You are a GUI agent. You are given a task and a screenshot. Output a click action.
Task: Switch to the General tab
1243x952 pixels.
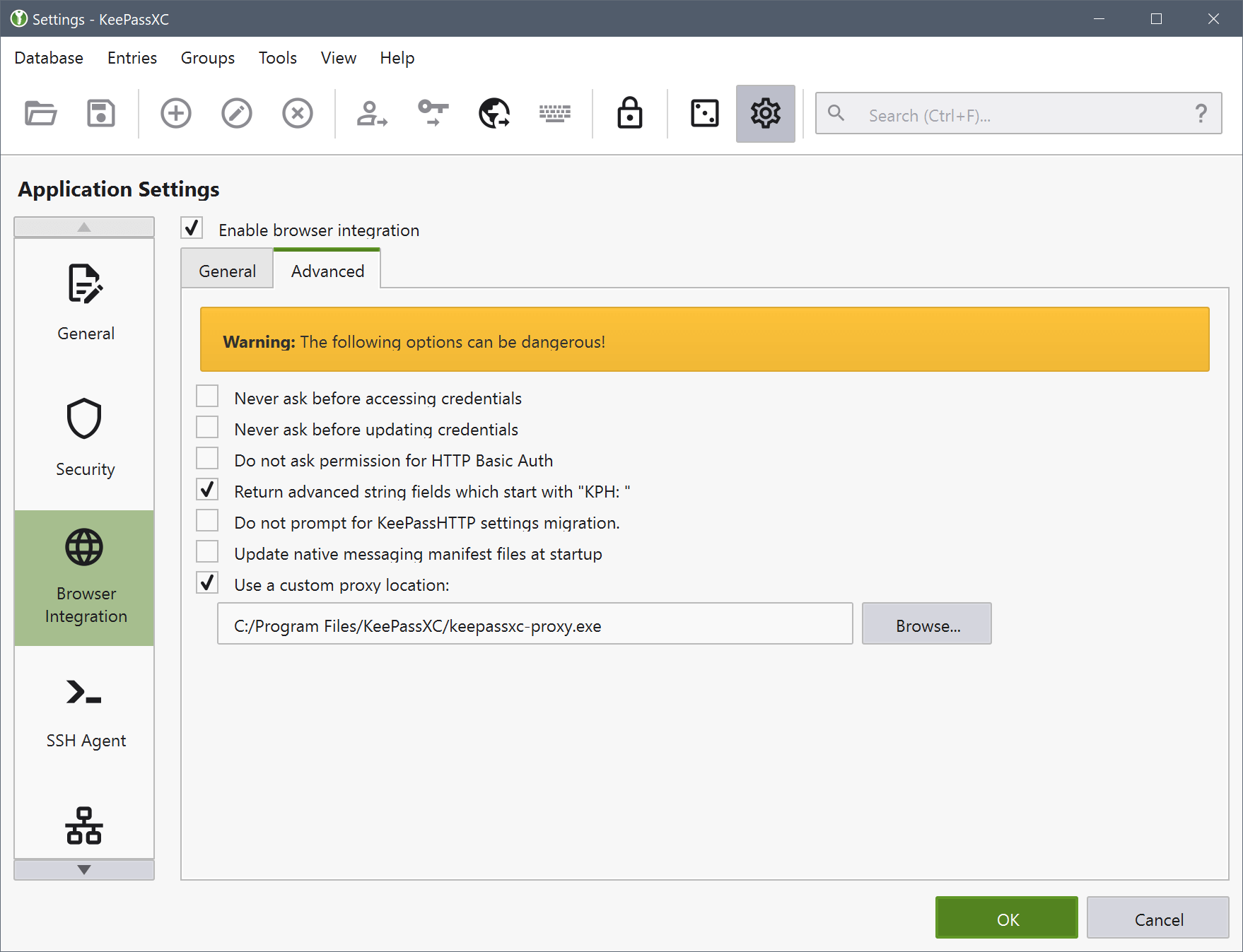click(227, 271)
